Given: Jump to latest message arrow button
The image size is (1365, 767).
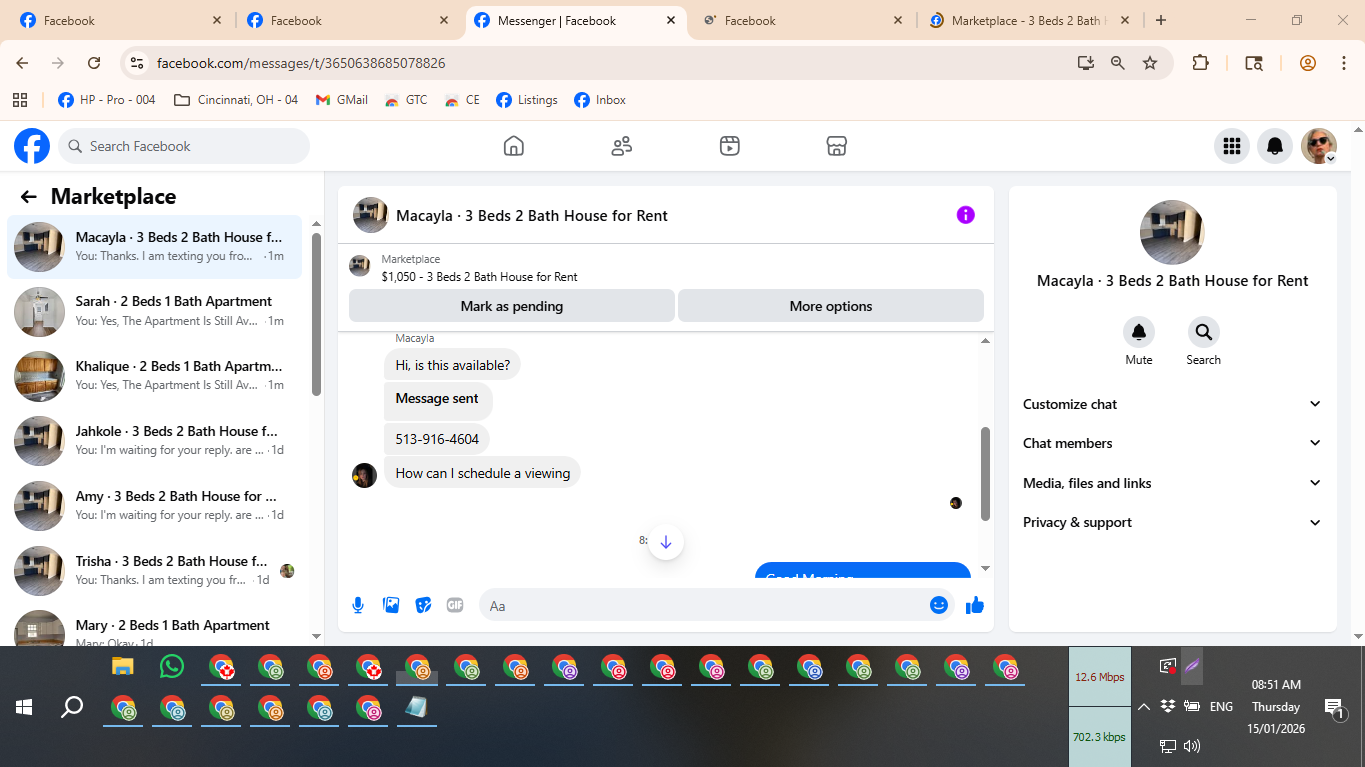Looking at the screenshot, I should (666, 542).
